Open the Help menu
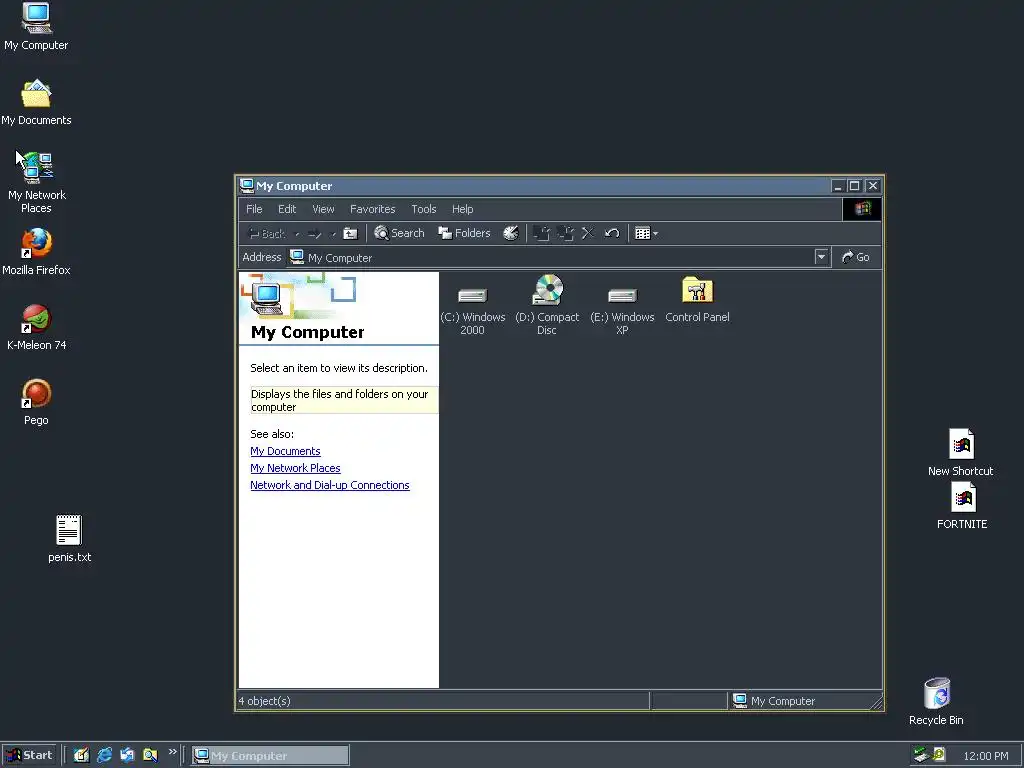This screenshot has width=1024, height=768. (462, 209)
